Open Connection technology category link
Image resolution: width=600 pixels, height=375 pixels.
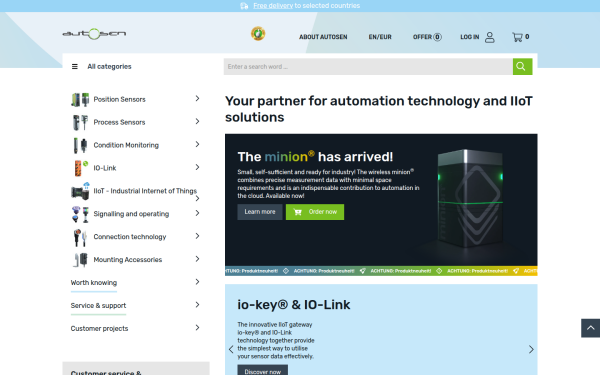(130, 237)
